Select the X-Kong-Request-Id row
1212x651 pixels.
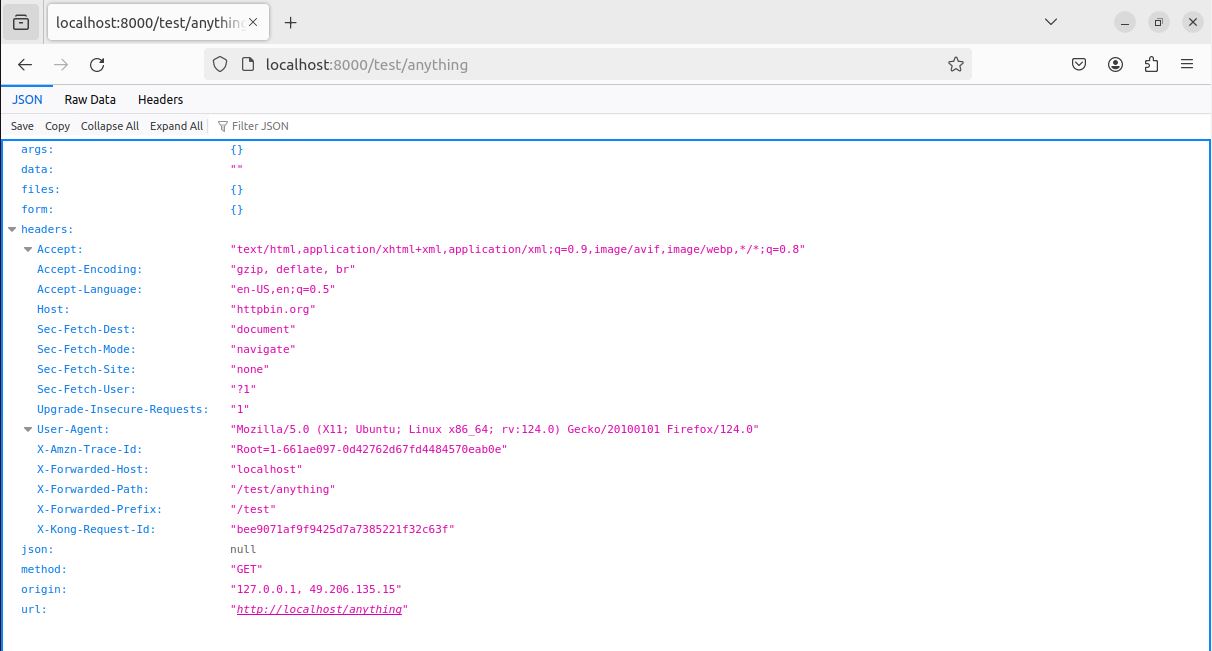tap(606, 529)
